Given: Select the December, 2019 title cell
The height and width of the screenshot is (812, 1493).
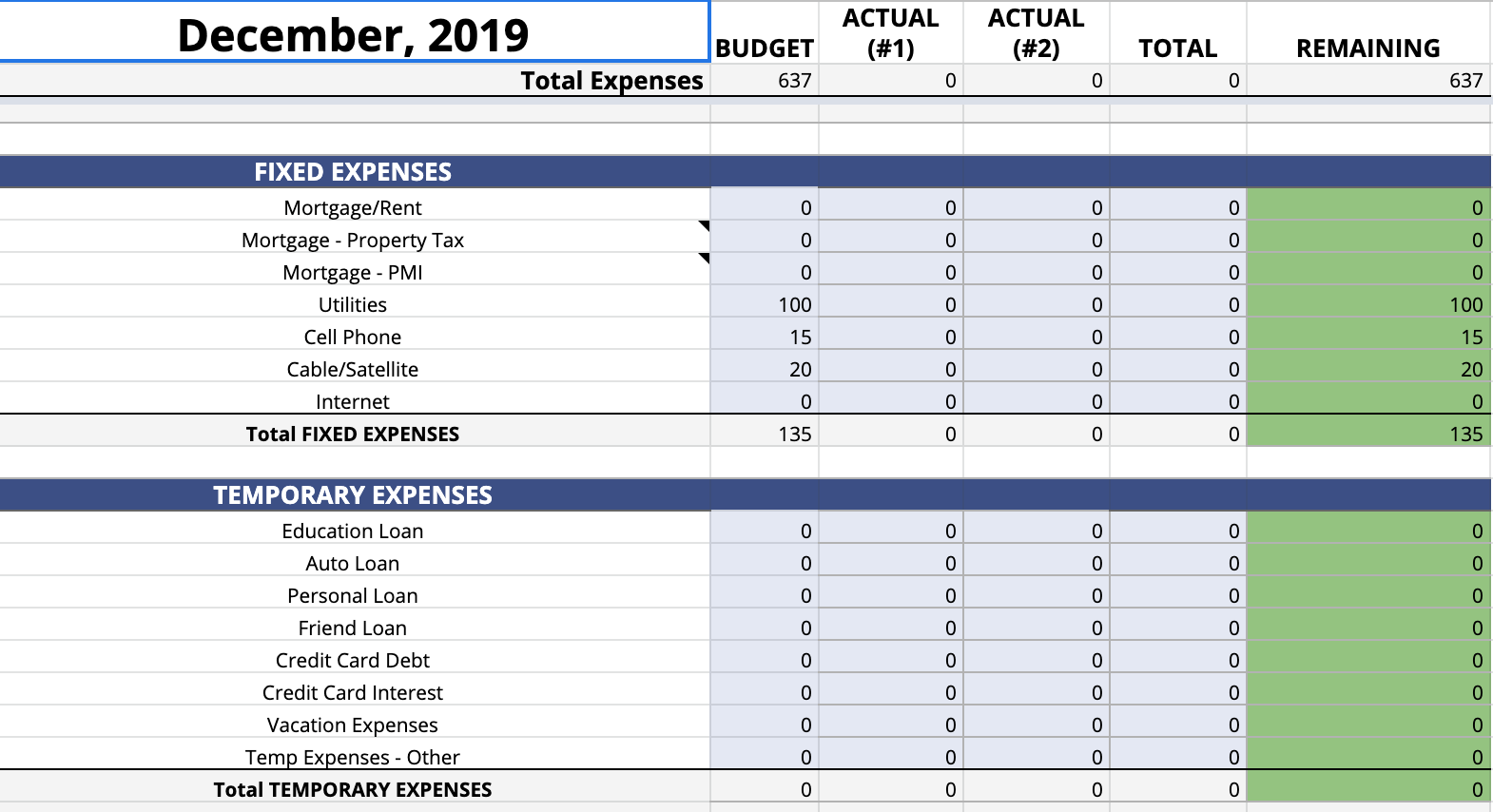Looking at the screenshot, I should point(354,32).
